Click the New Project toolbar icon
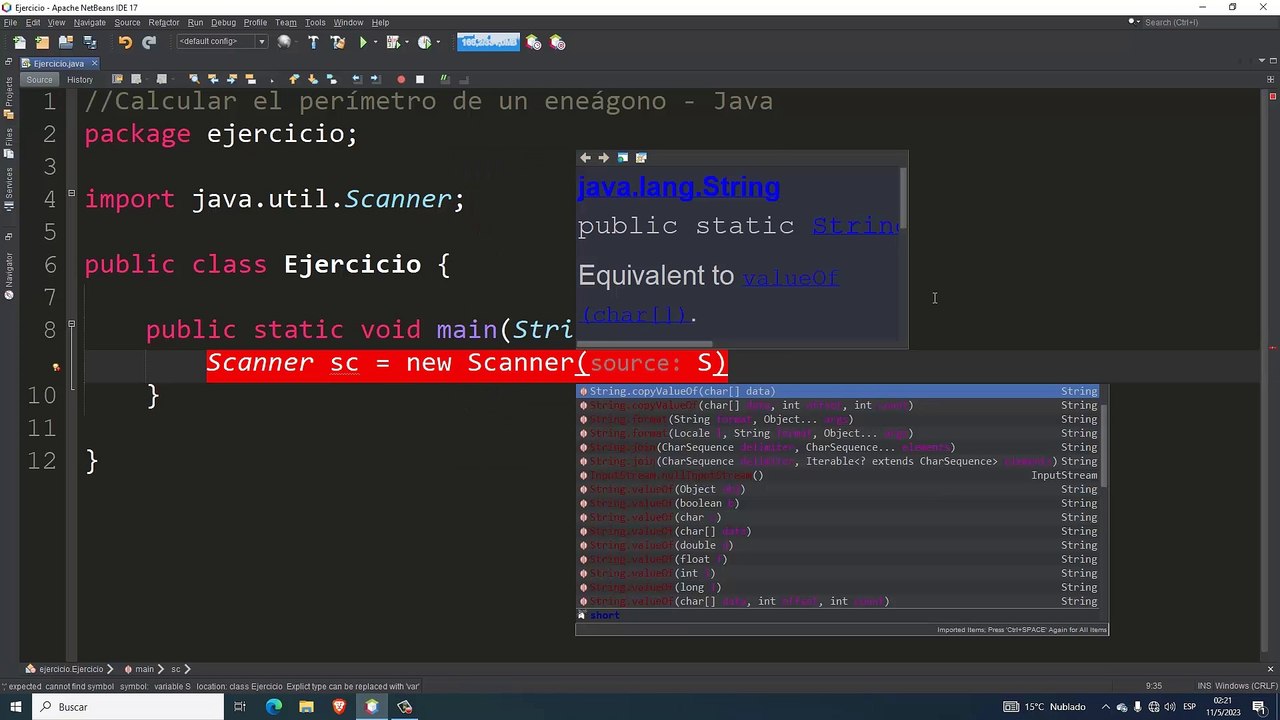This screenshot has height=720, width=1280. point(42,42)
